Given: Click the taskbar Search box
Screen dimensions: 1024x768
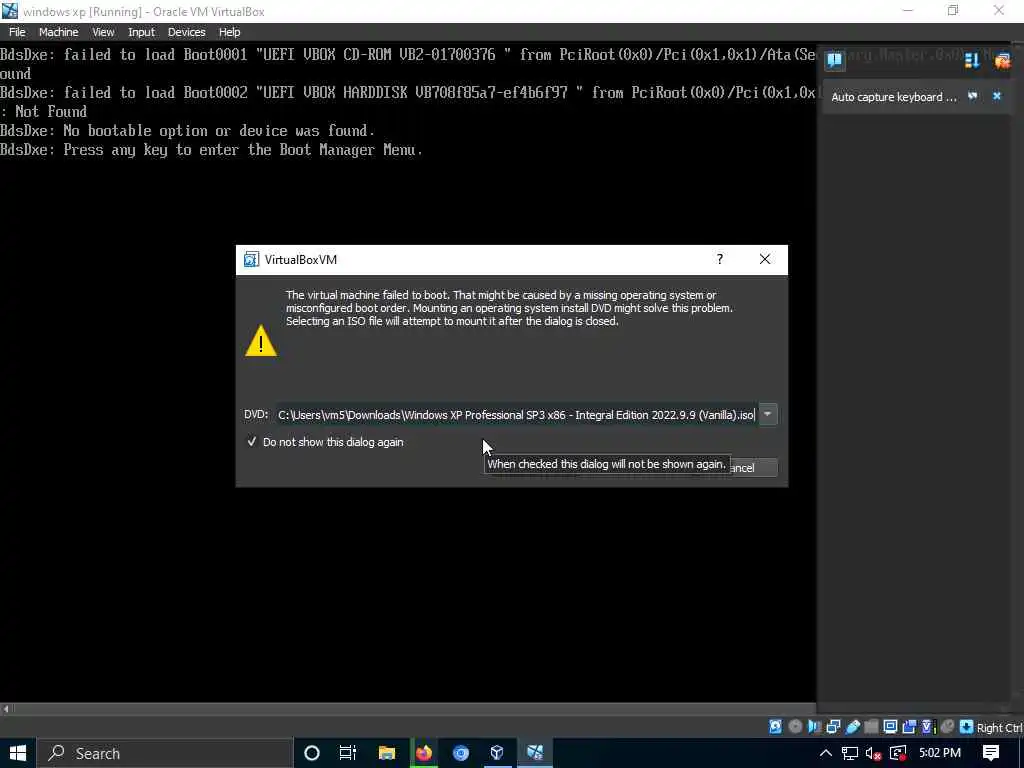Looking at the screenshot, I should pos(164,753).
